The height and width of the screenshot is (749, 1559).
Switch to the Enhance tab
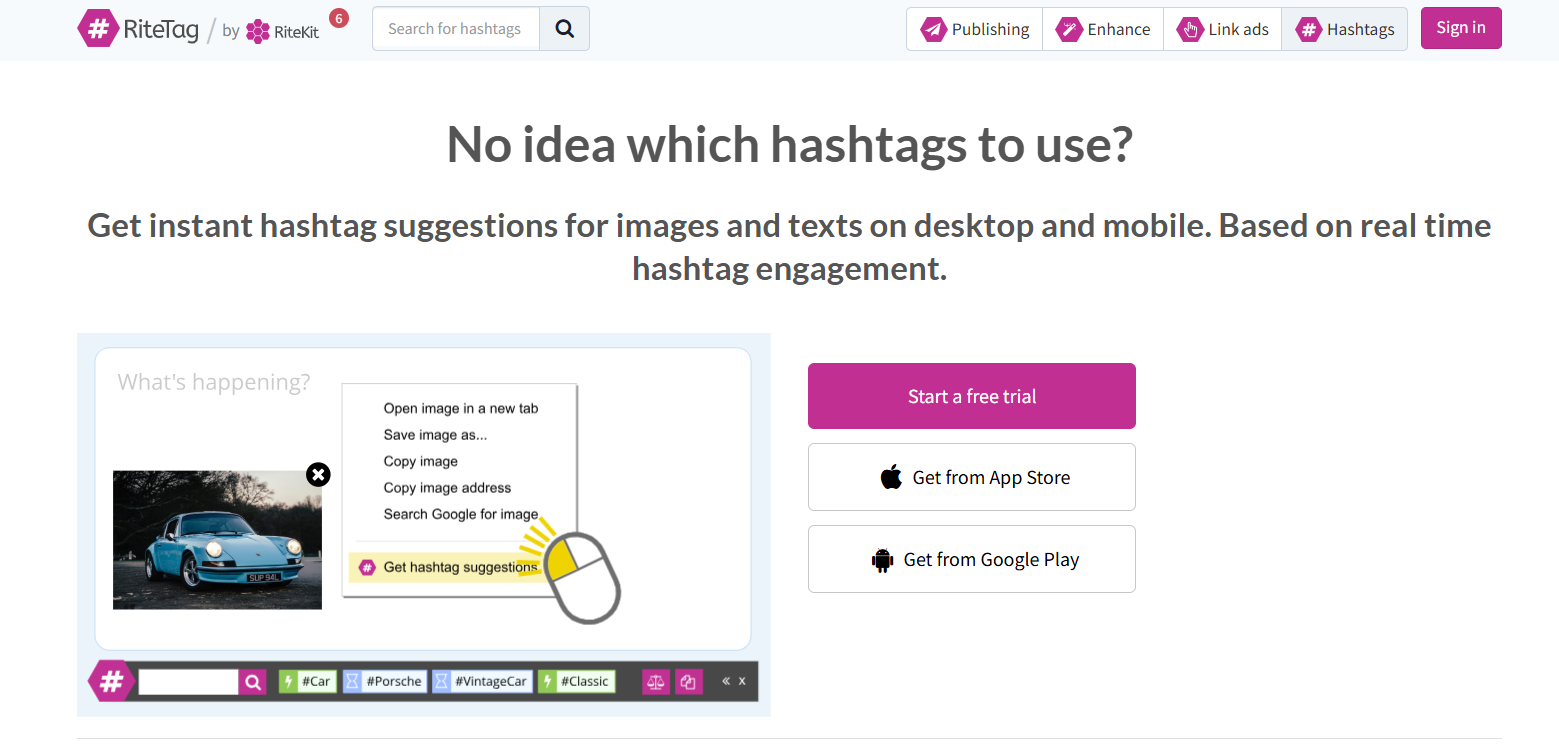1102,29
